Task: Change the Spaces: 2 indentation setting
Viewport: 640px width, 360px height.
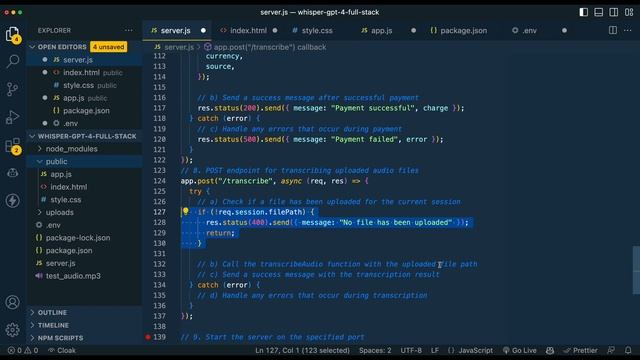Action: 375,350
